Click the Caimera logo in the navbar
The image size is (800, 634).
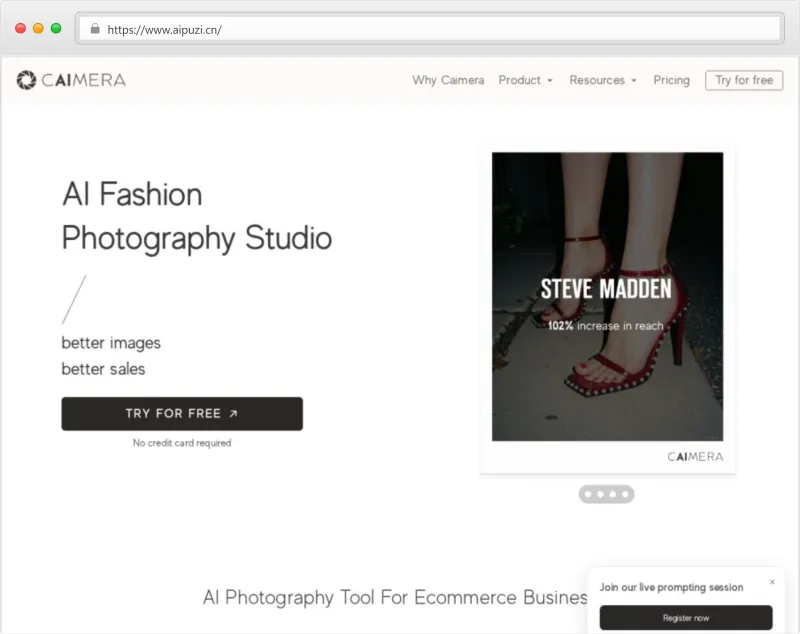coord(71,80)
